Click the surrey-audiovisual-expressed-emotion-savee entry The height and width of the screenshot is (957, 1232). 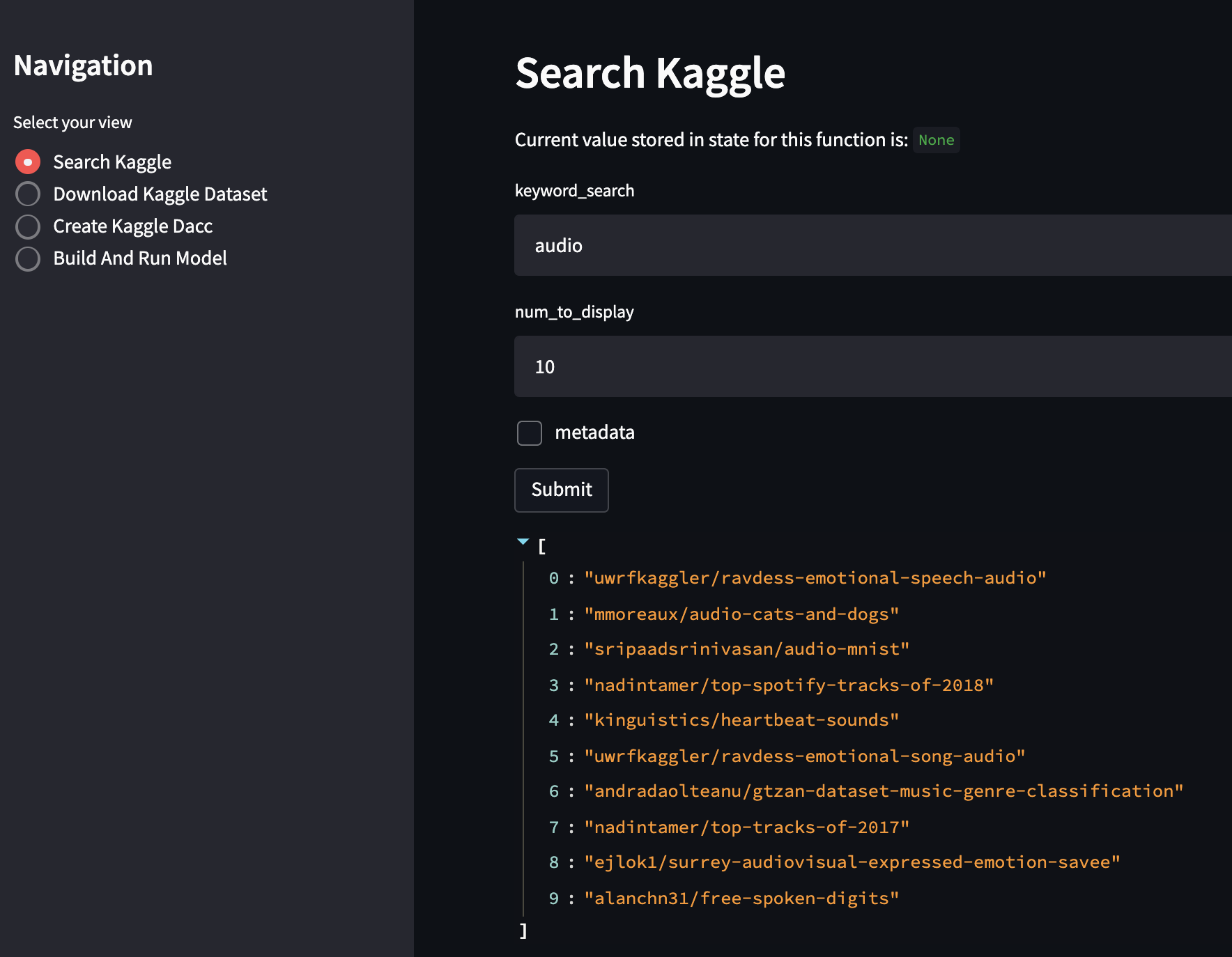pos(852,862)
